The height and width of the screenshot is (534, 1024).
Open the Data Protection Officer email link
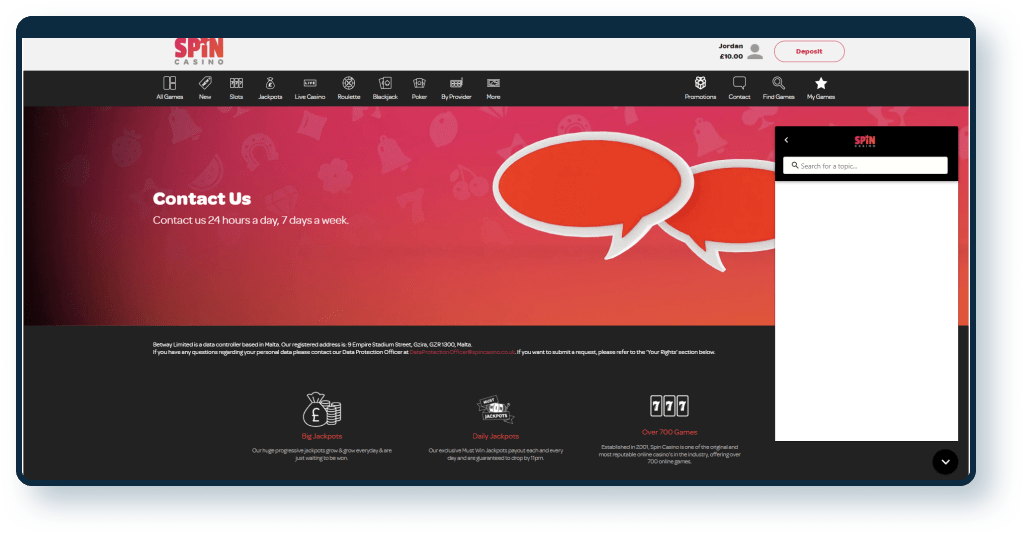(462, 352)
